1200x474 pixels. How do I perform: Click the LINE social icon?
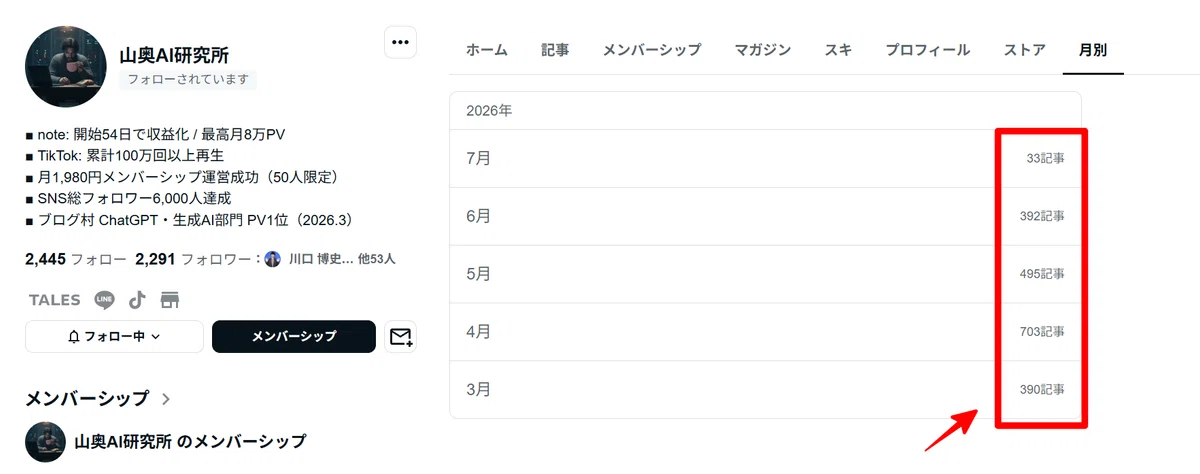tap(104, 300)
